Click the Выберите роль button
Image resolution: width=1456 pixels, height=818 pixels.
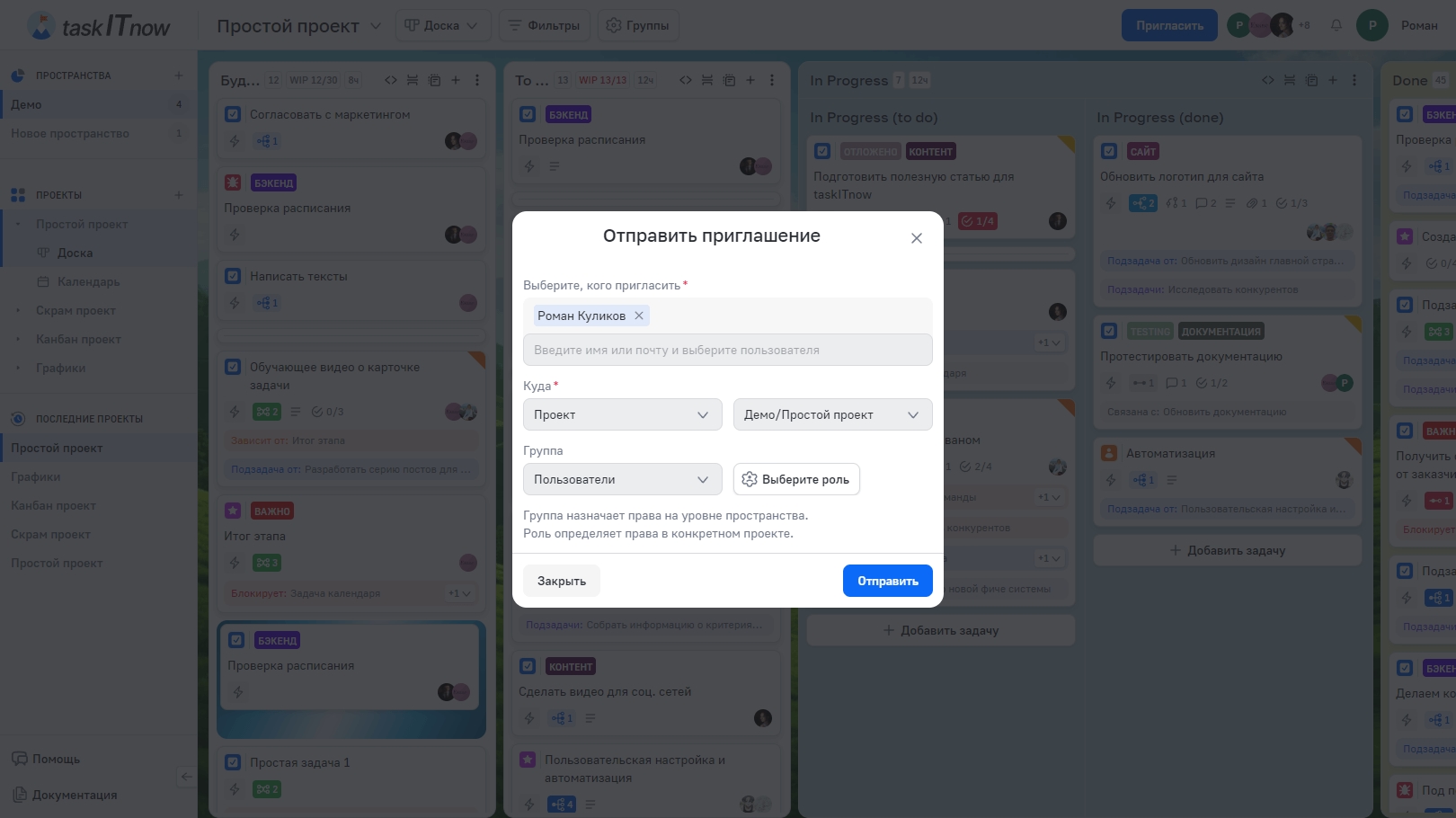coord(796,479)
